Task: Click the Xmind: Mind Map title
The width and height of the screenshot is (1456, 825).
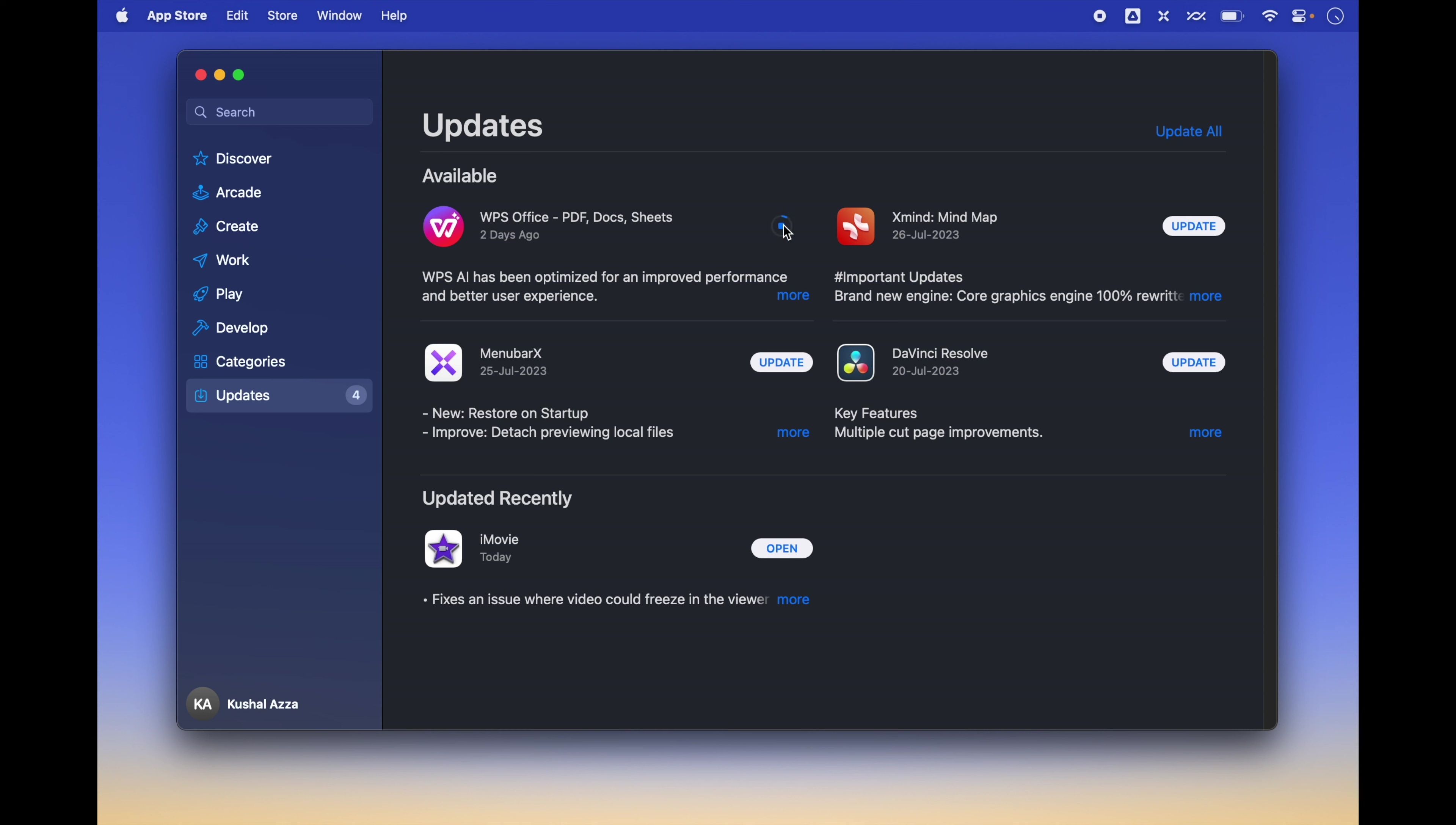Action: pos(945,217)
